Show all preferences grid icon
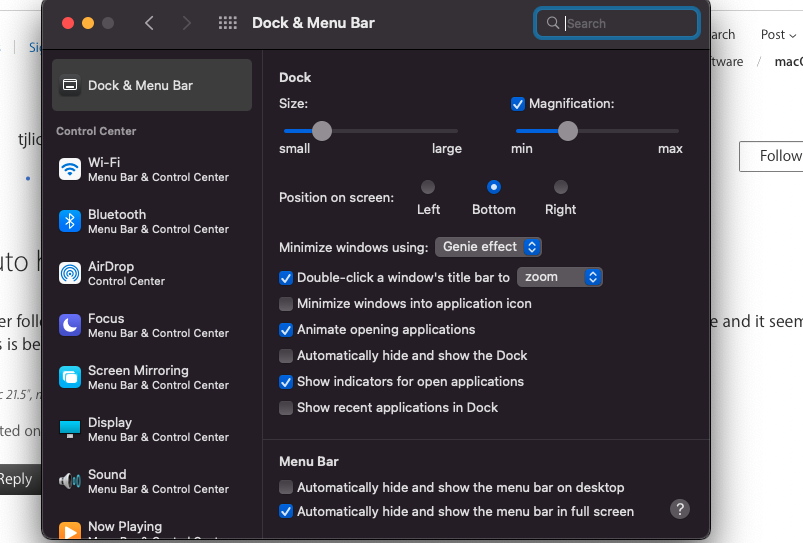The height and width of the screenshot is (543, 803). pos(227,23)
